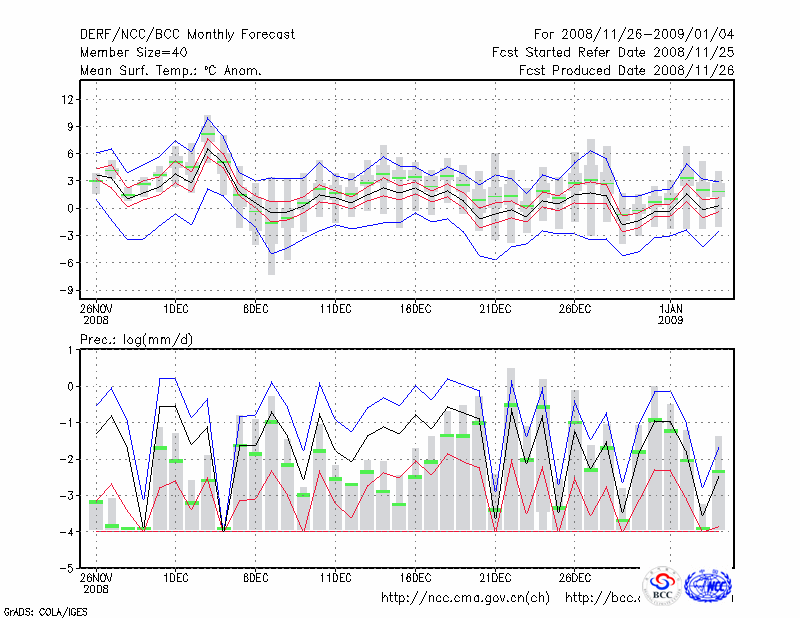The width and height of the screenshot is (800, 618).
Task: Click 21DEC tick on temperature chart axis
Action: click(x=494, y=299)
